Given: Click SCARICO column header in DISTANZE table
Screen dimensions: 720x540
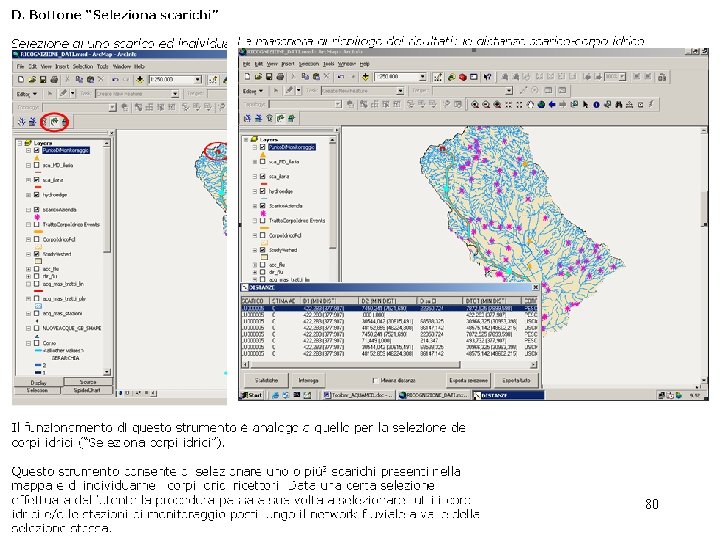Looking at the screenshot, I should tap(253, 301).
